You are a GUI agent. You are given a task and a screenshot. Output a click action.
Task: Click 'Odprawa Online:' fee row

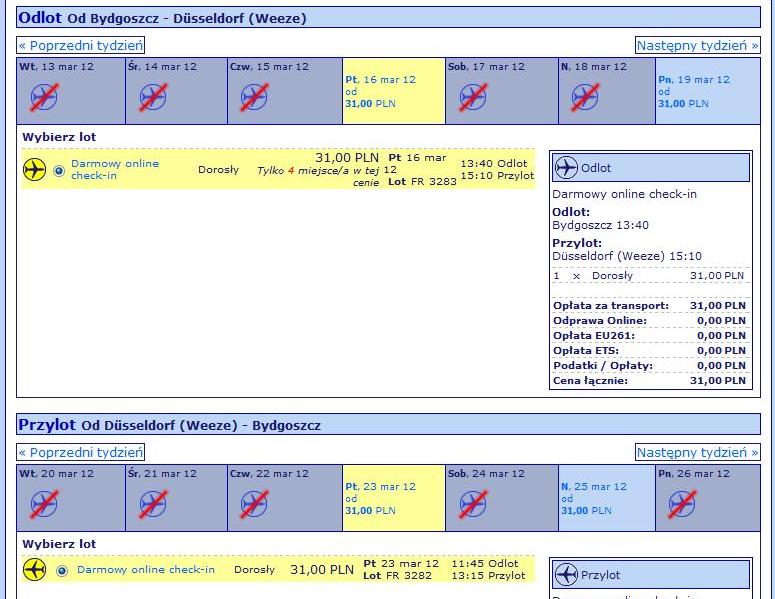click(x=649, y=321)
